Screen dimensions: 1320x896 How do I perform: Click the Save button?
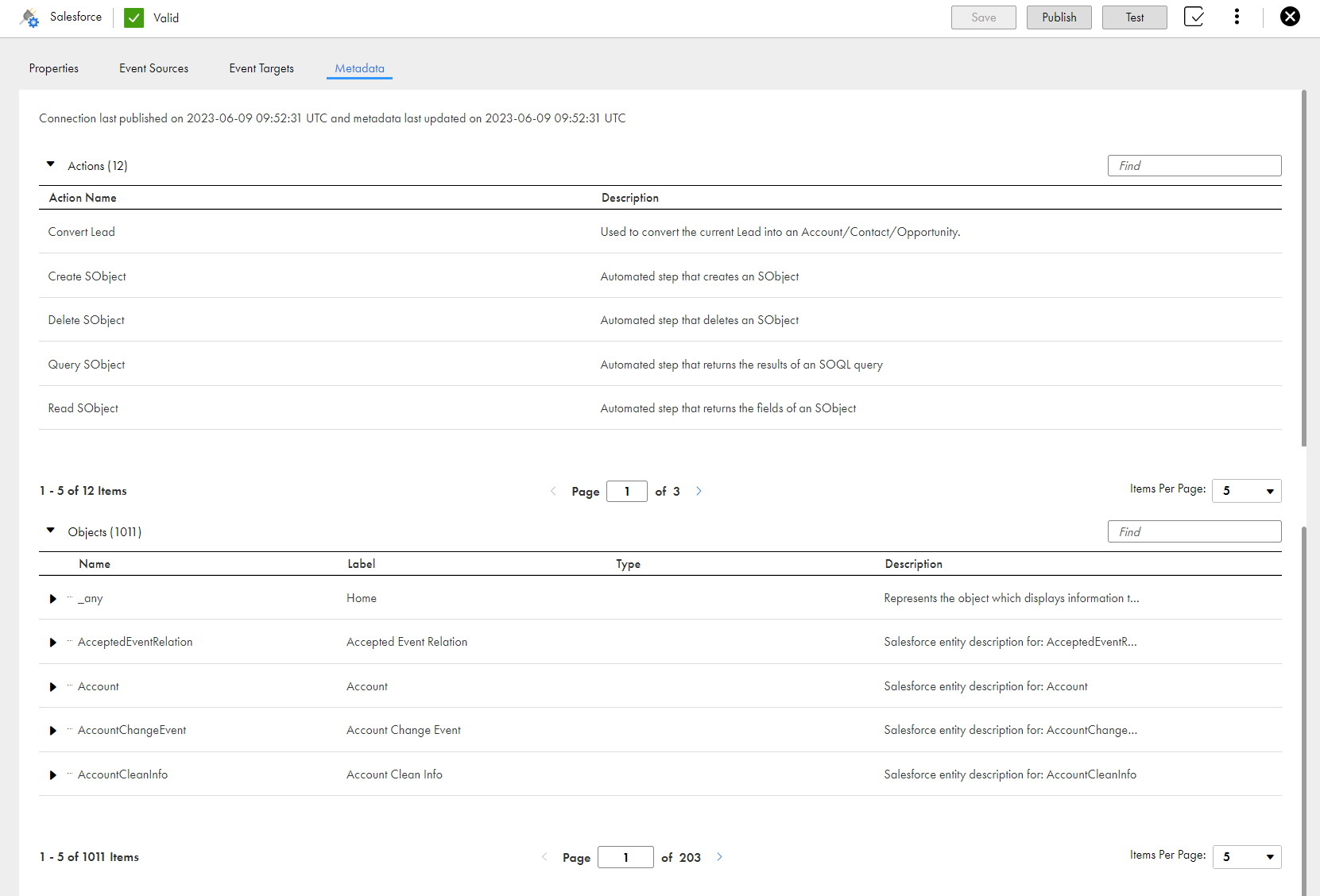click(984, 17)
